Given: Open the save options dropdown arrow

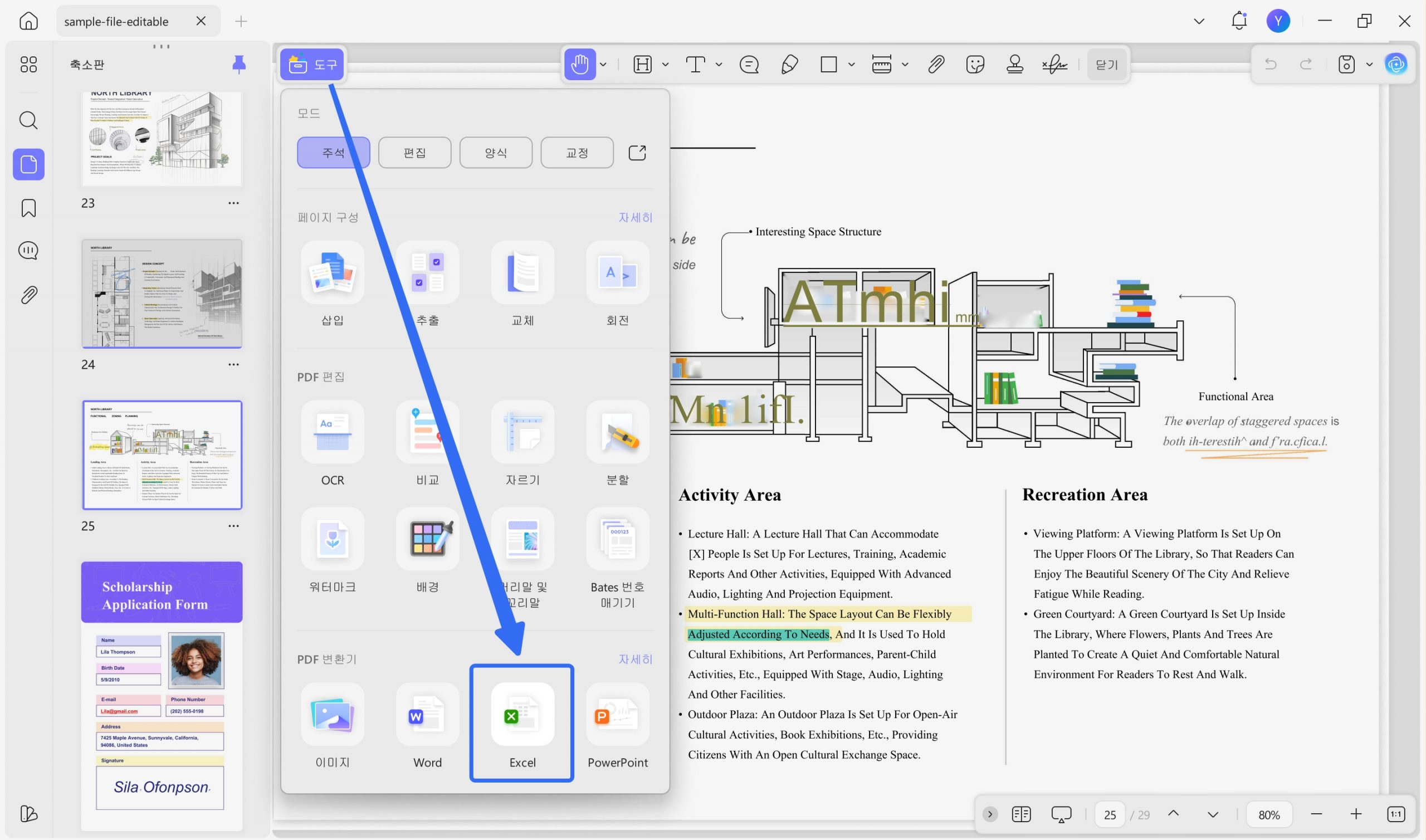Looking at the screenshot, I should pyautogui.click(x=1369, y=65).
